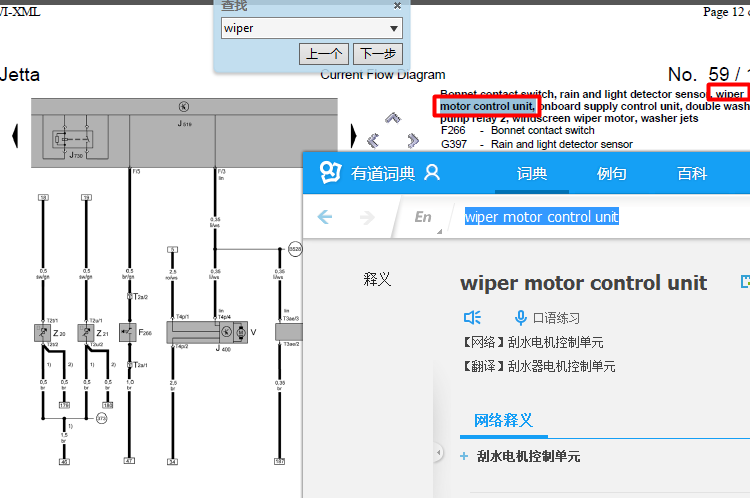Click the double-right navigation chevron
The image size is (750, 498).
click(413, 141)
